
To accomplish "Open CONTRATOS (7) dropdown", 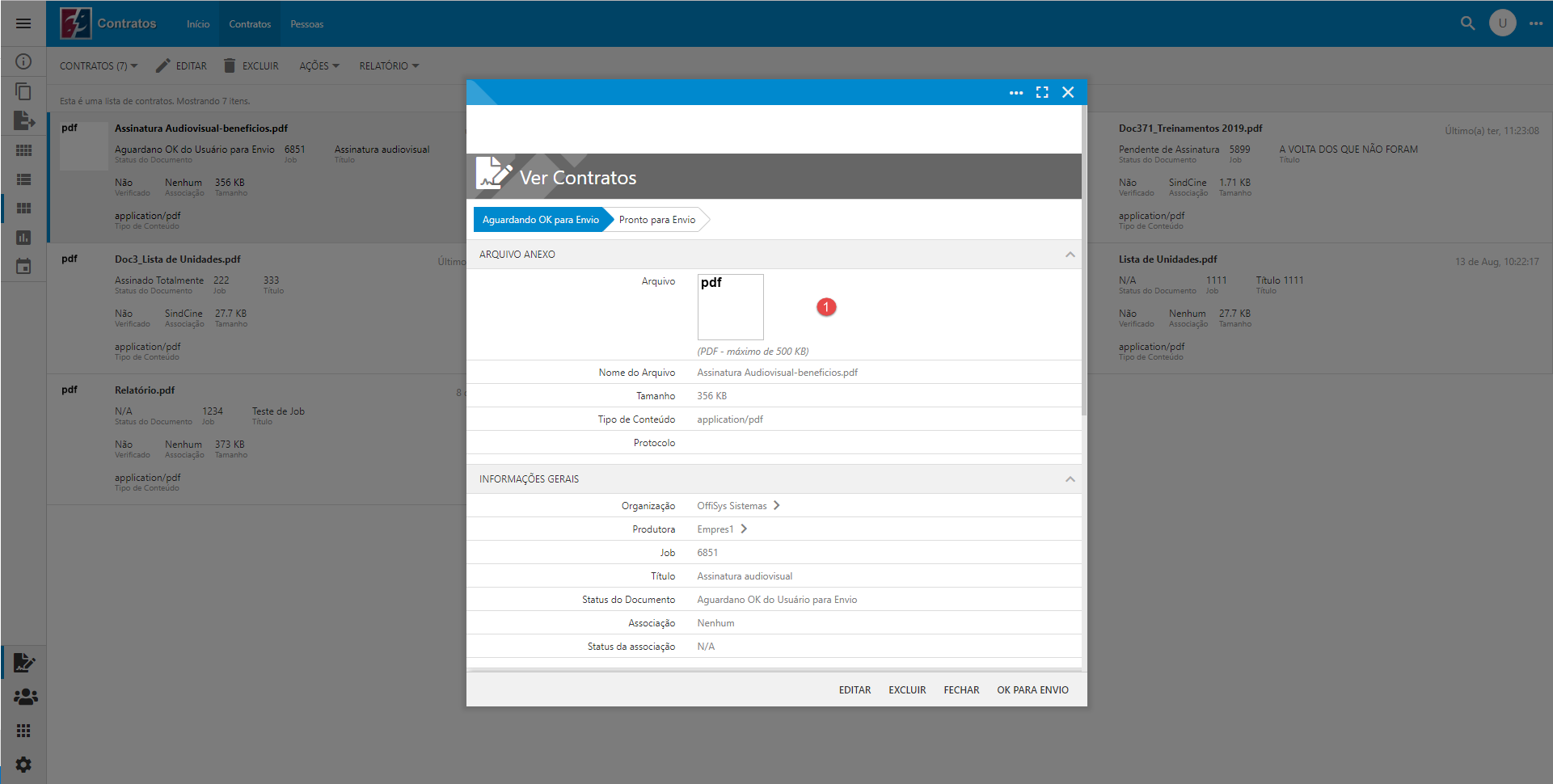I will click(99, 65).
